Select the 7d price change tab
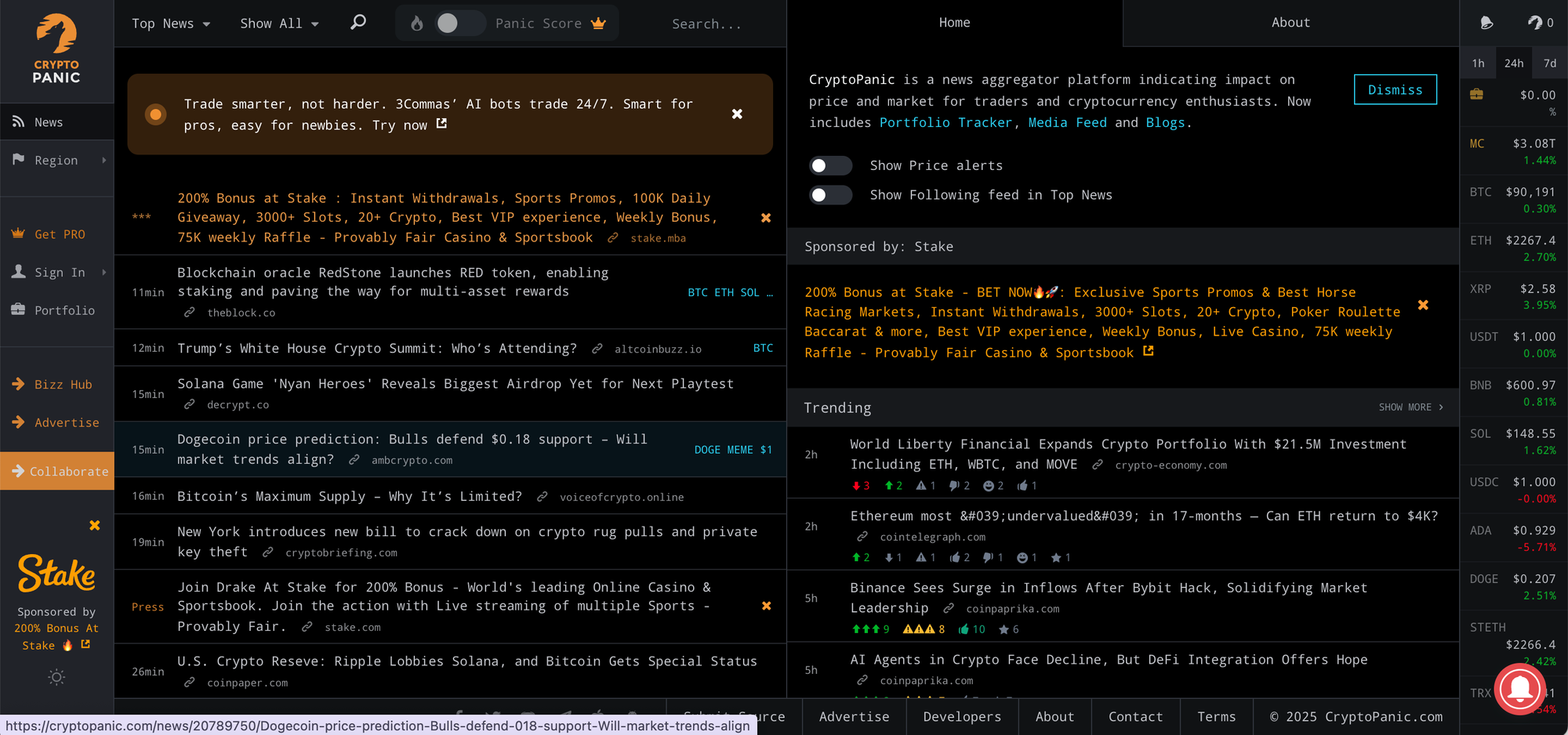The width and height of the screenshot is (1568, 735). pos(1550,63)
